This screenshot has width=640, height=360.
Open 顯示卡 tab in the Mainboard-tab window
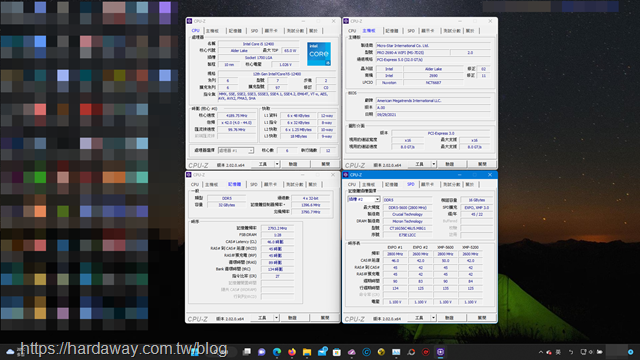pos(428,31)
